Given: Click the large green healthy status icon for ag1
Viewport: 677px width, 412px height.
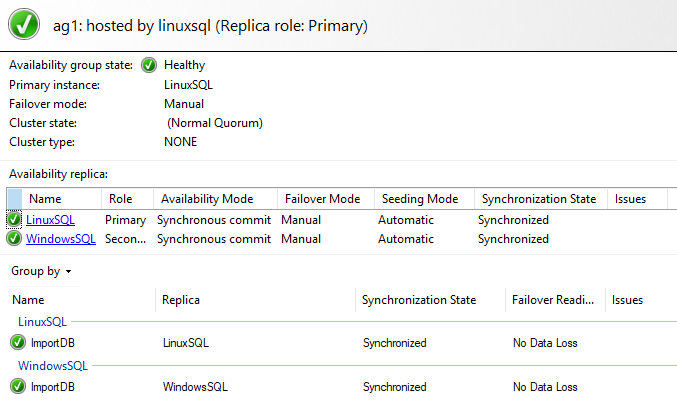Looking at the screenshot, I should point(25,25).
